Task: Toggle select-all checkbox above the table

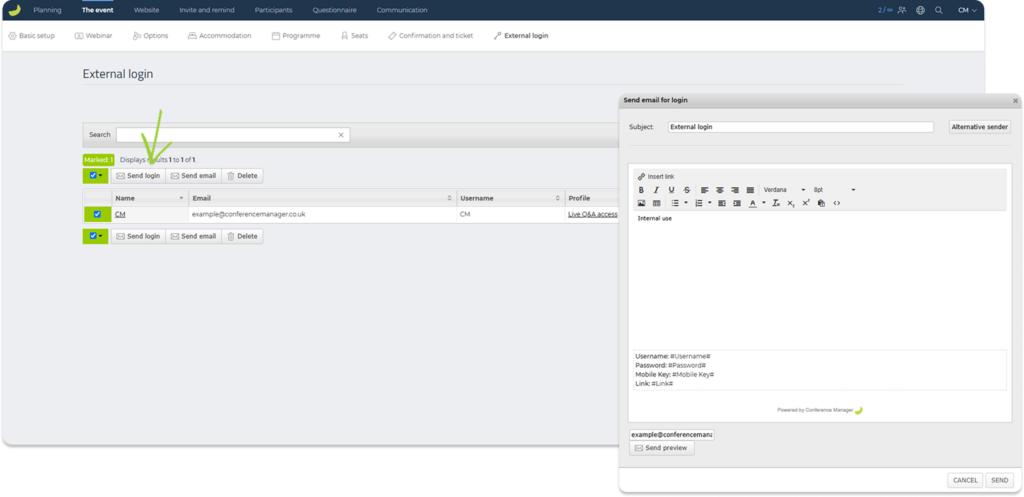Action: point(93,175)
